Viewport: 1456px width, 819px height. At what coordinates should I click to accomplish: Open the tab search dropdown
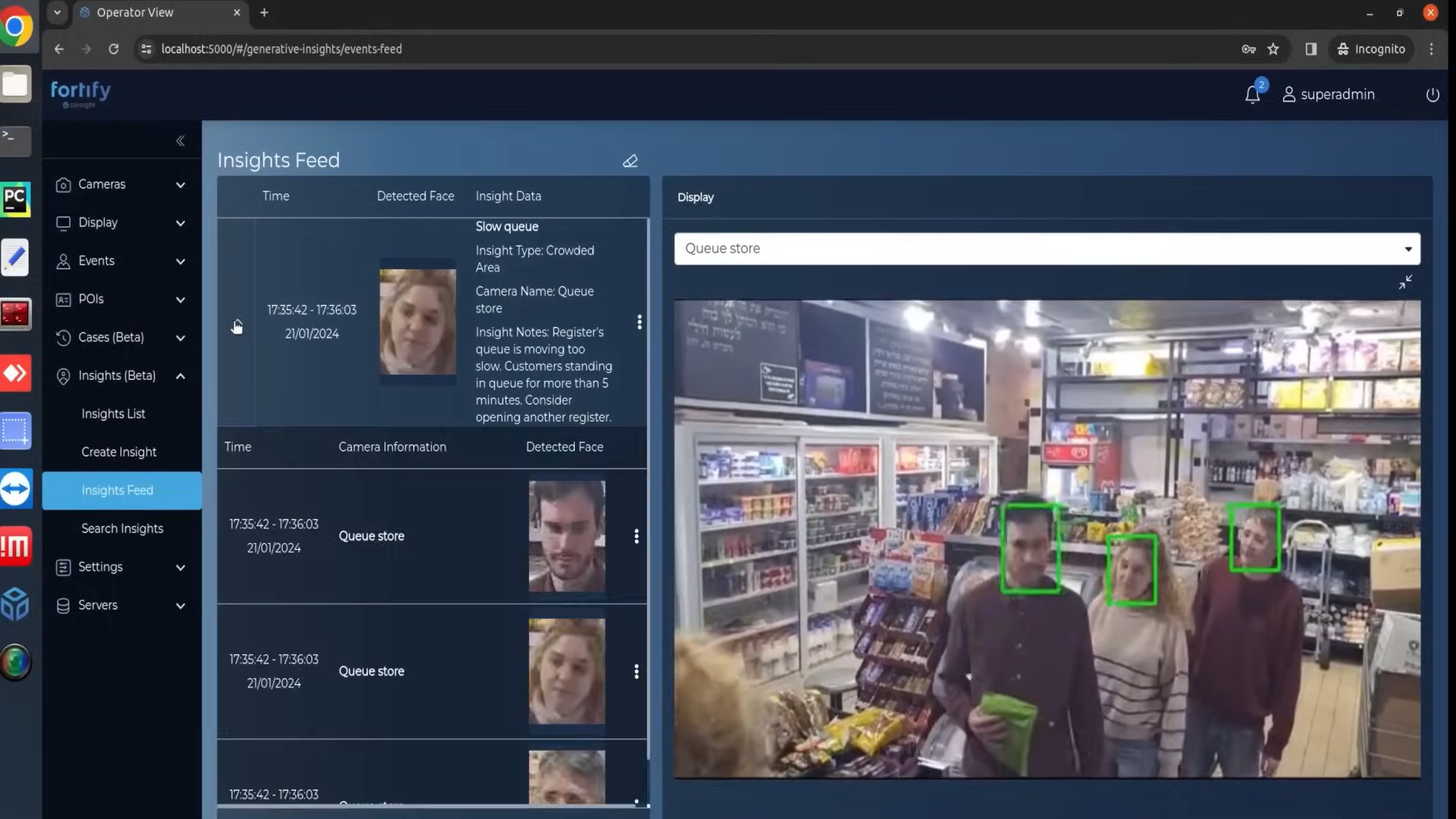[57, 13]
